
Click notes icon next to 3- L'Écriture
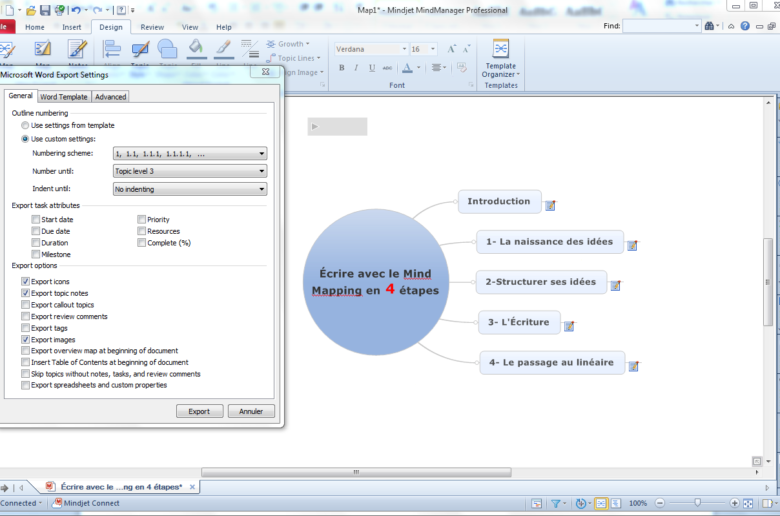coord(569,326)
